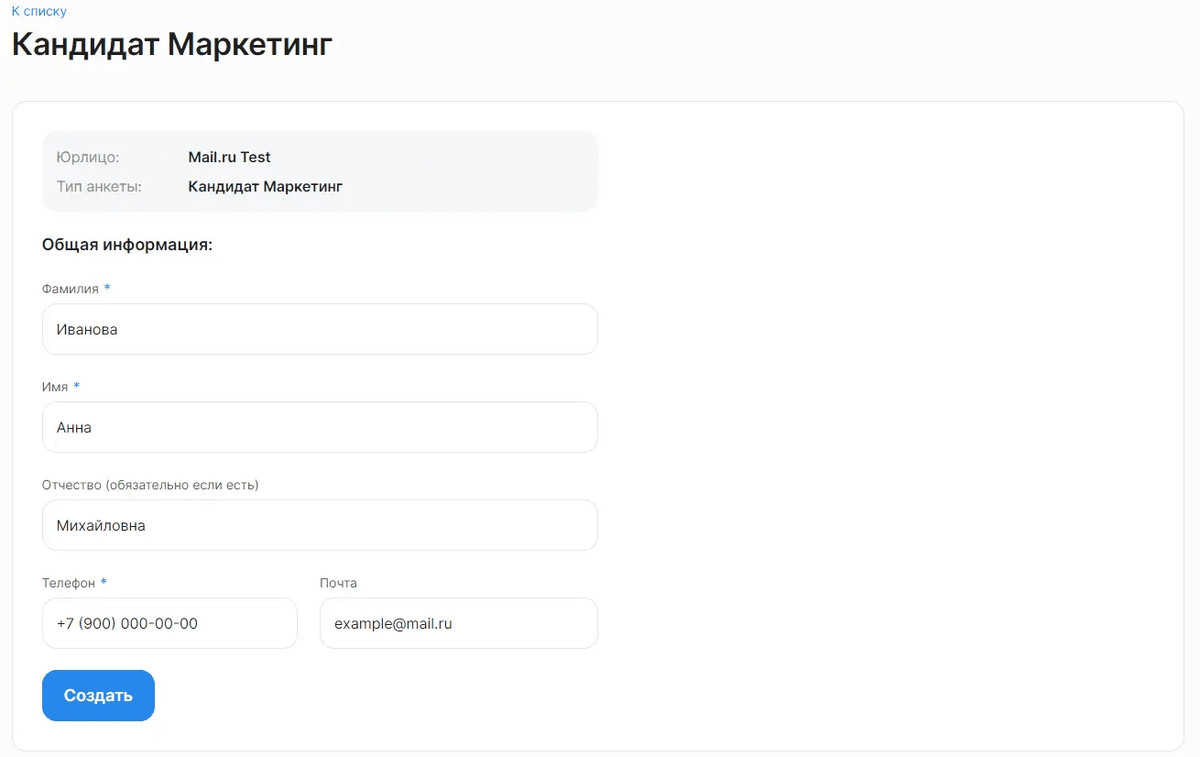Click the 'Отчество (обязательно если есть)' label
The width and height of the screenshot is (1200, 757).
click(x=150, y=485)
